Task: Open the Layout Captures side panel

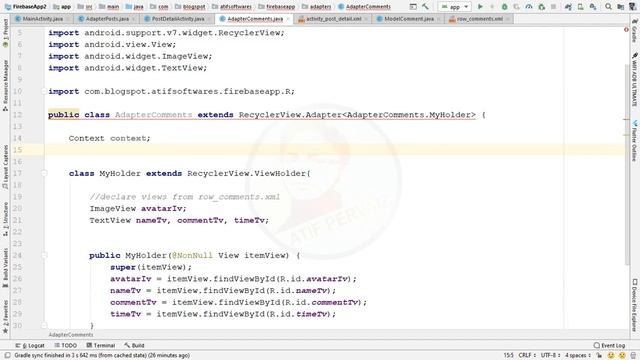Action: pyautogui.click(x=5, y=167)
